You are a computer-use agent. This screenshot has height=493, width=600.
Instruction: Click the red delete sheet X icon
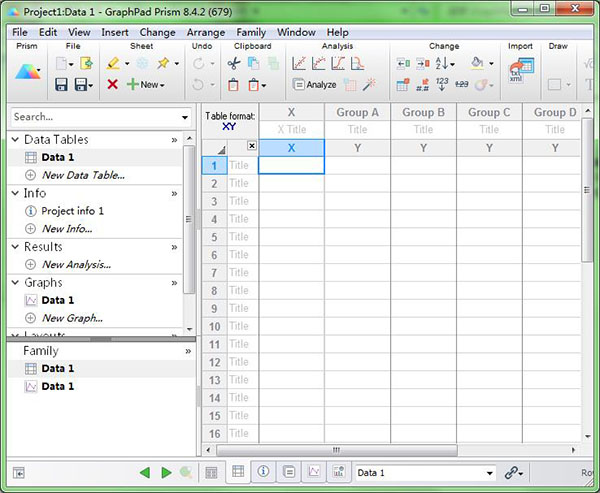[112, 84]
